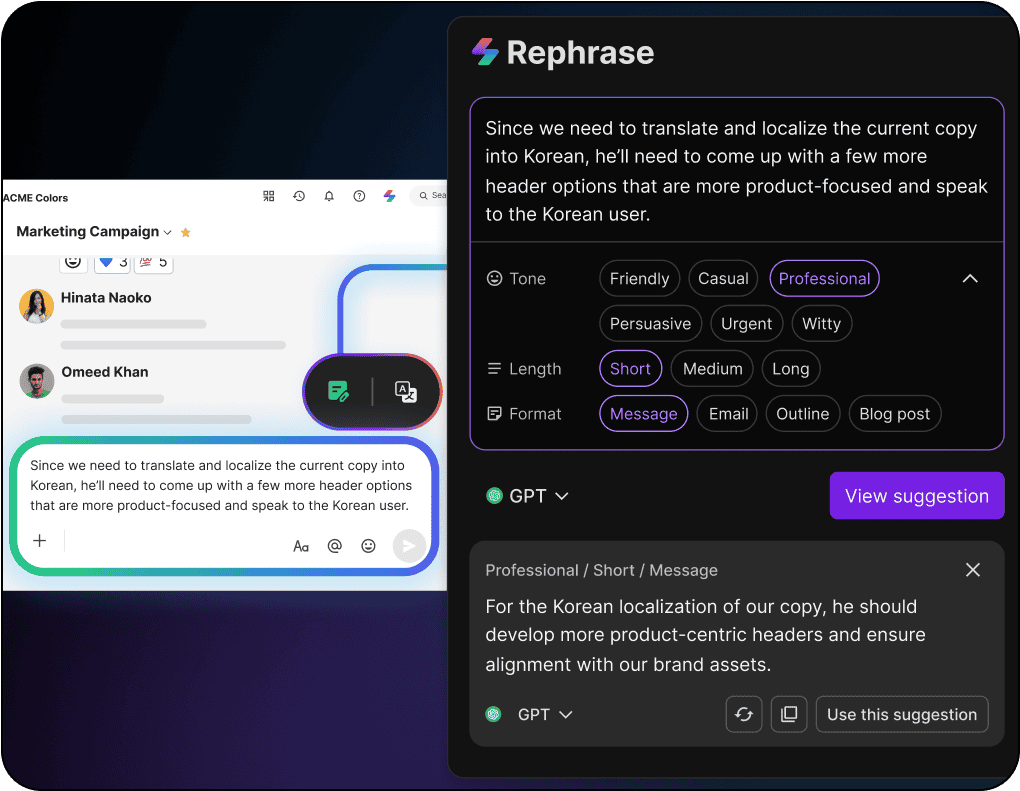
Task: Choose the Email format chip
Action: tap(728, 414)
